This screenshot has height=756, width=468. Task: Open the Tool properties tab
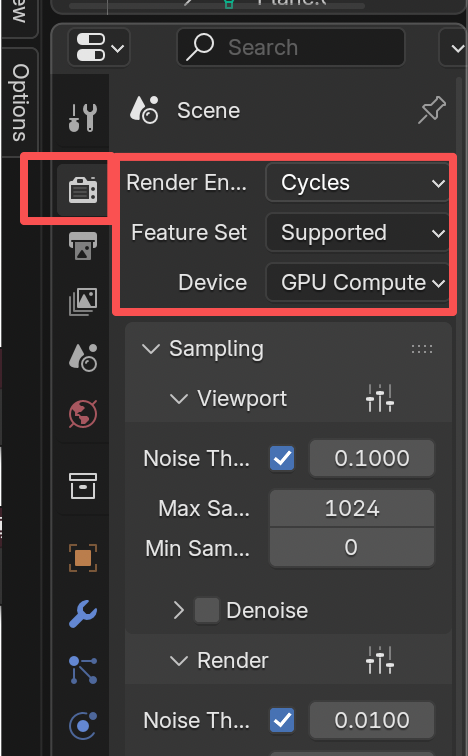83,117
